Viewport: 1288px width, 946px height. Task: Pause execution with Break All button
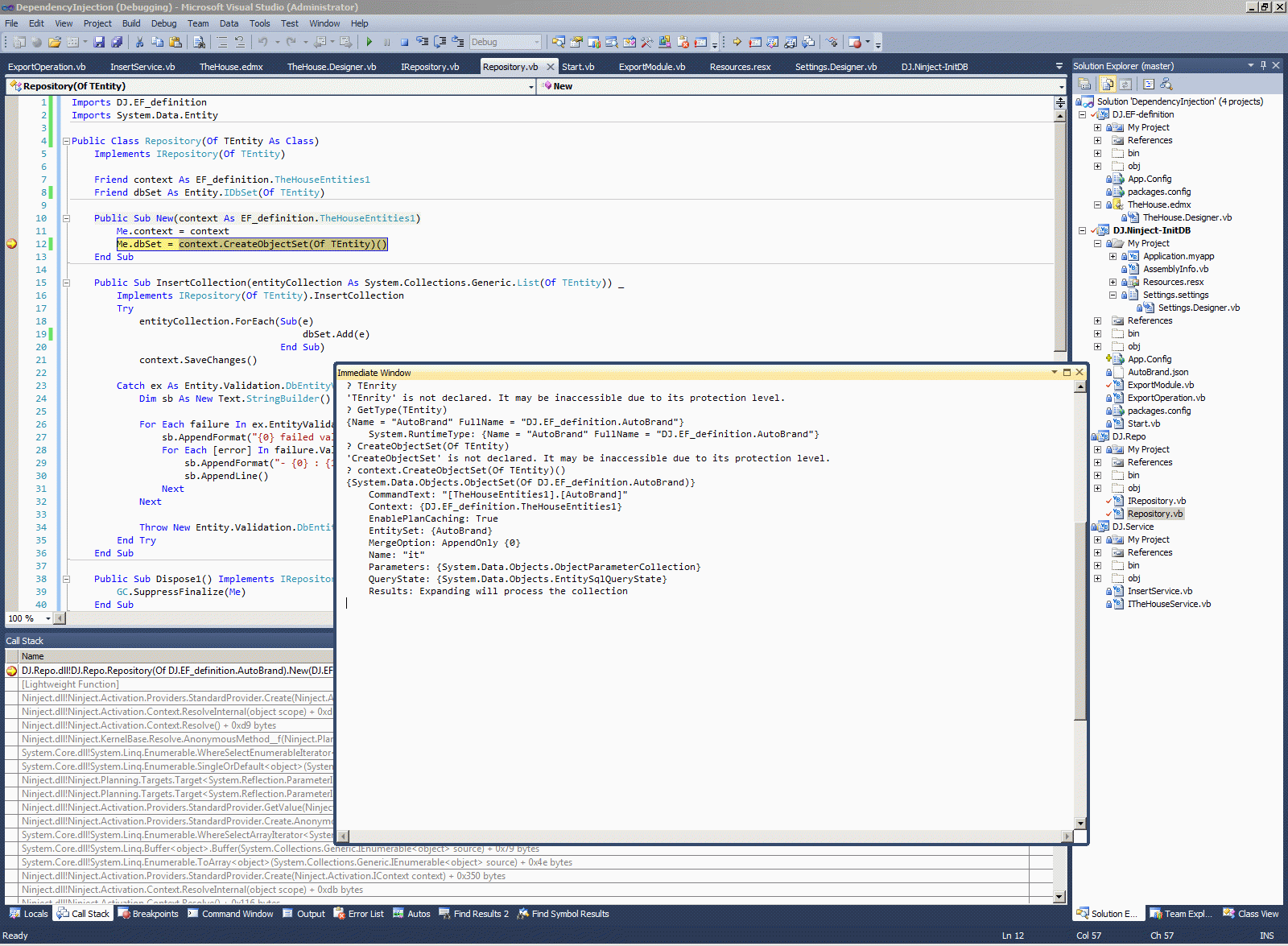click(x=386, y=42)
